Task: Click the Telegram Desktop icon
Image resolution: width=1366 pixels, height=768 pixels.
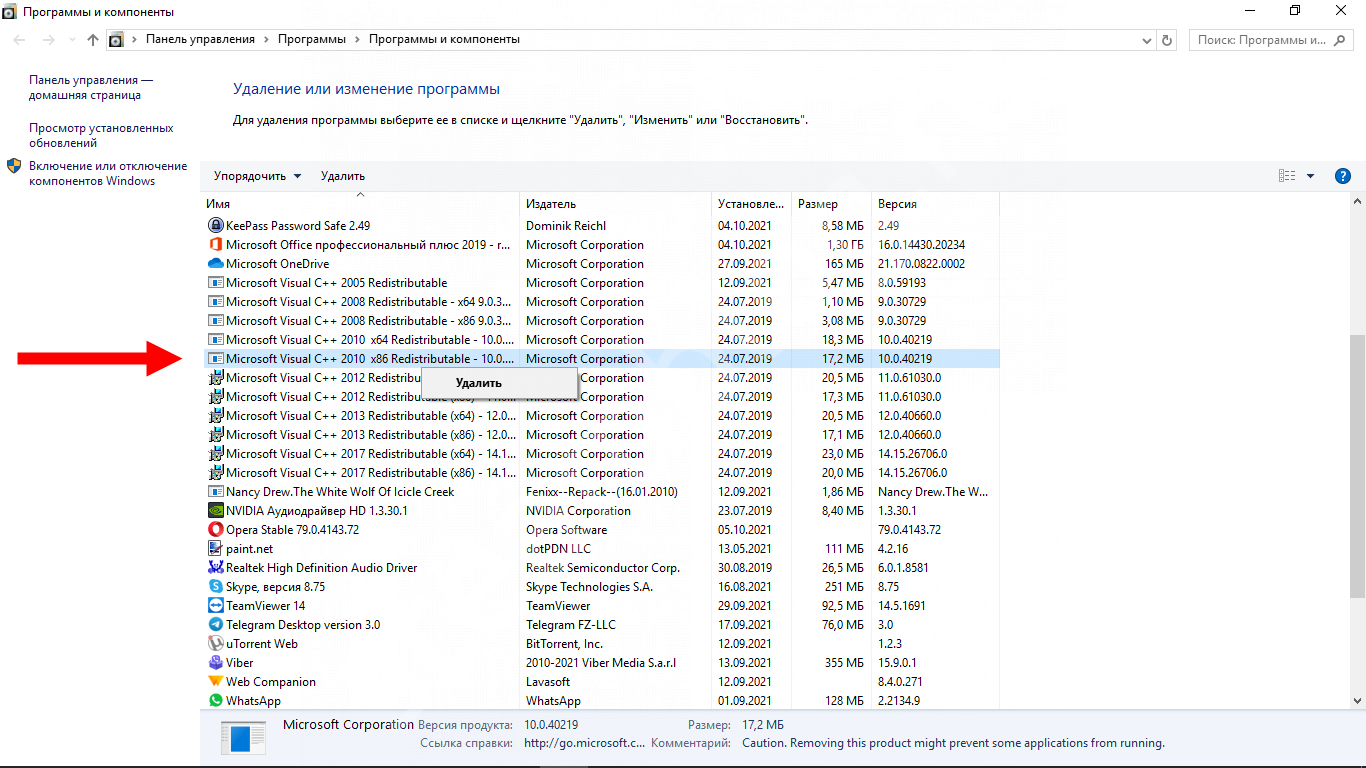Action: point(215,625)
